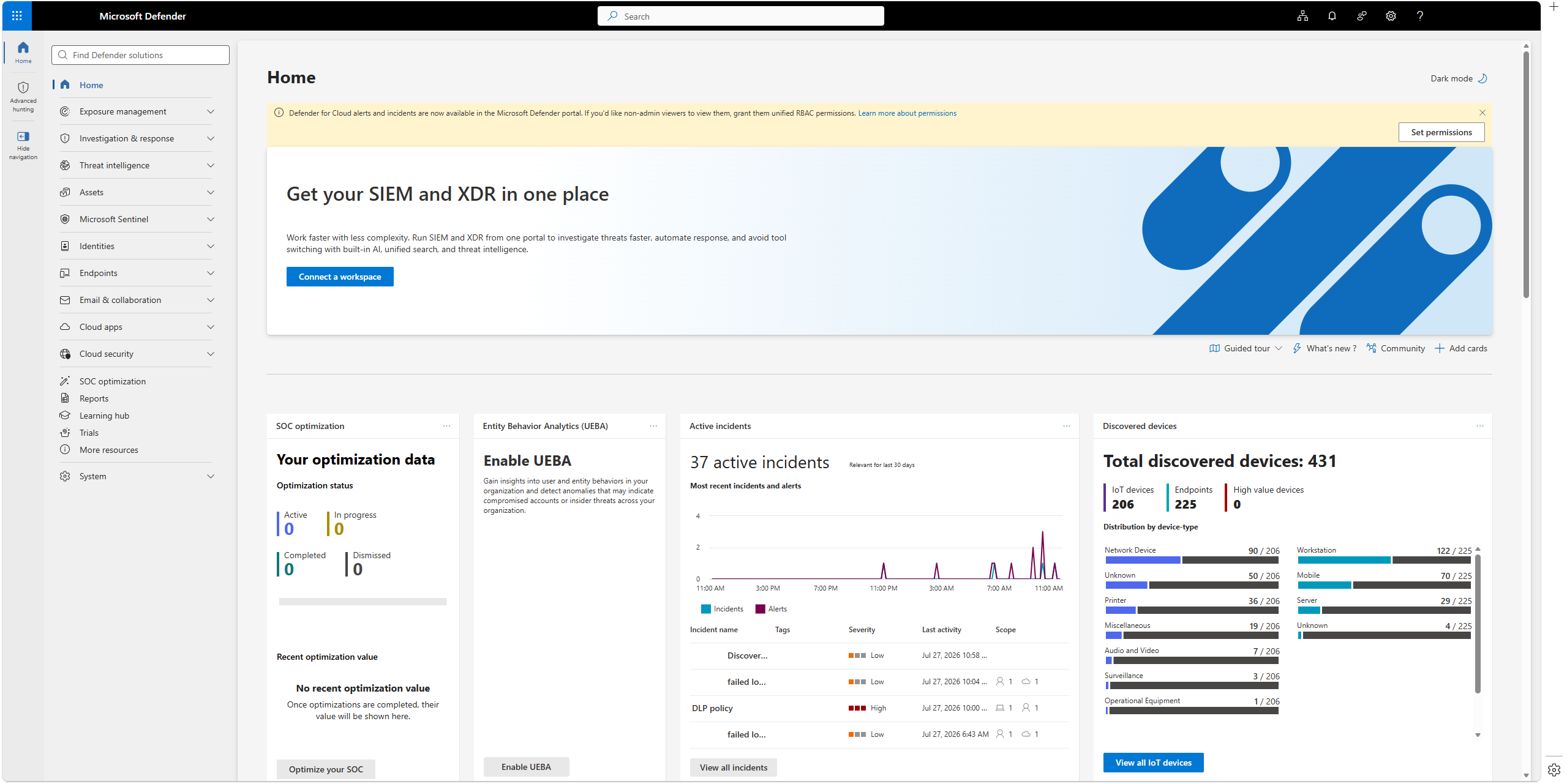The image size is (1567, 784).
Task: Click the Cloud security globe icon
Action: coord(65,354)
